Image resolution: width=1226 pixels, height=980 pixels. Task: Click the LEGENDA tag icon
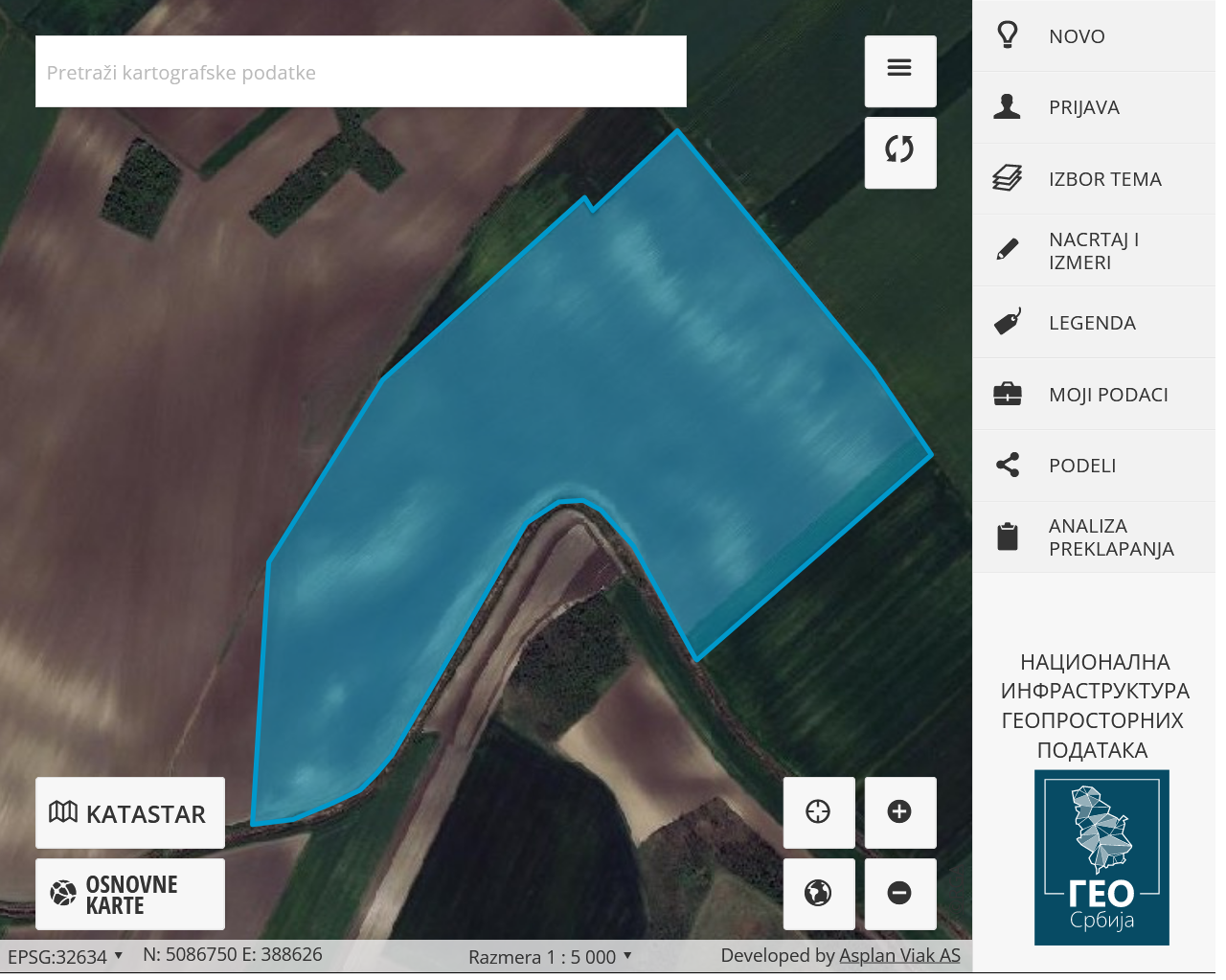point(1008,322)
